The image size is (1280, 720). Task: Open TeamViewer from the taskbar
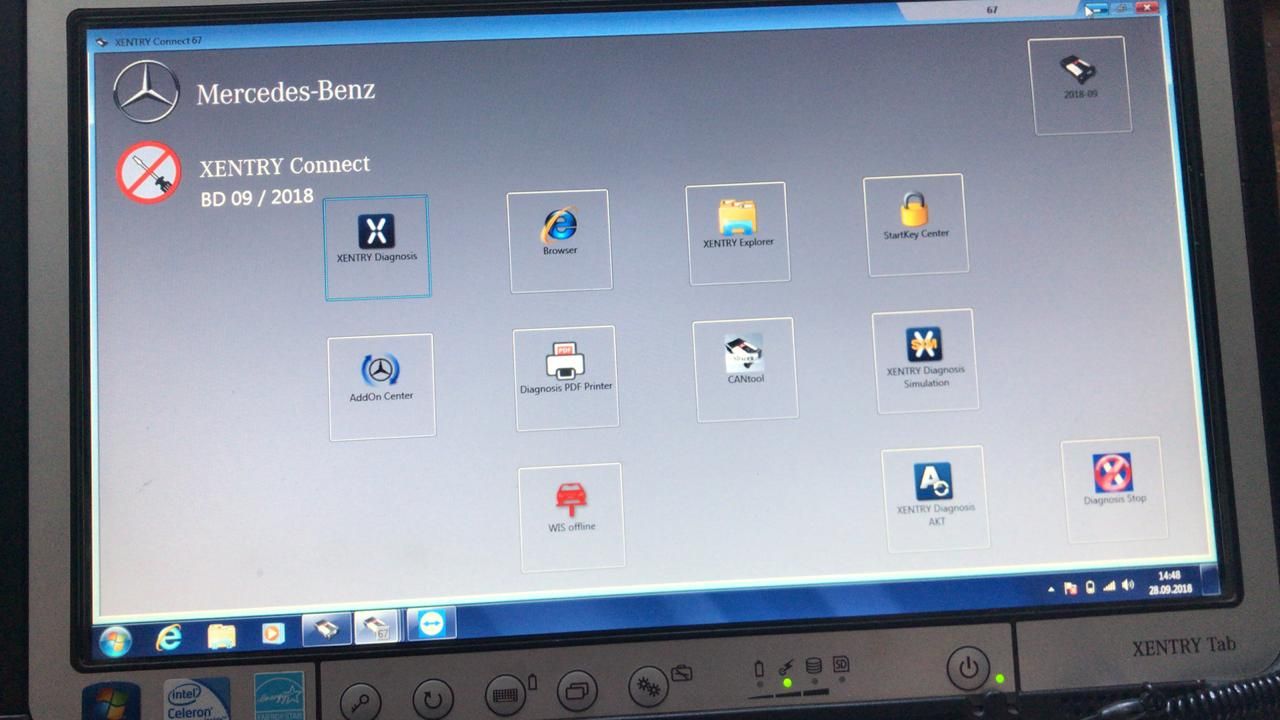pyautogui.click(x=431, y=623)
